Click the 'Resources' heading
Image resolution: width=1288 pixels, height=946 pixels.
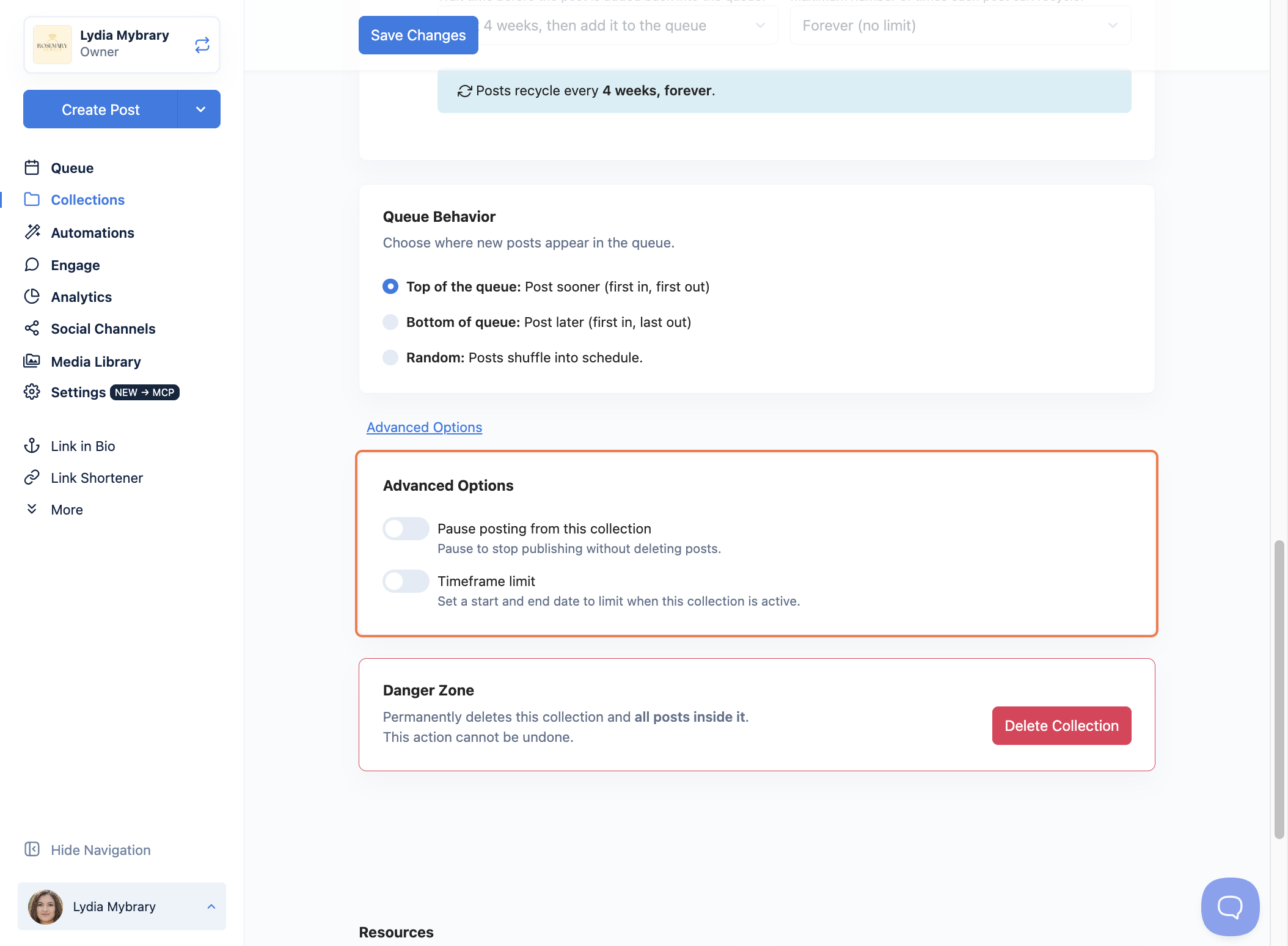(396, 932)
